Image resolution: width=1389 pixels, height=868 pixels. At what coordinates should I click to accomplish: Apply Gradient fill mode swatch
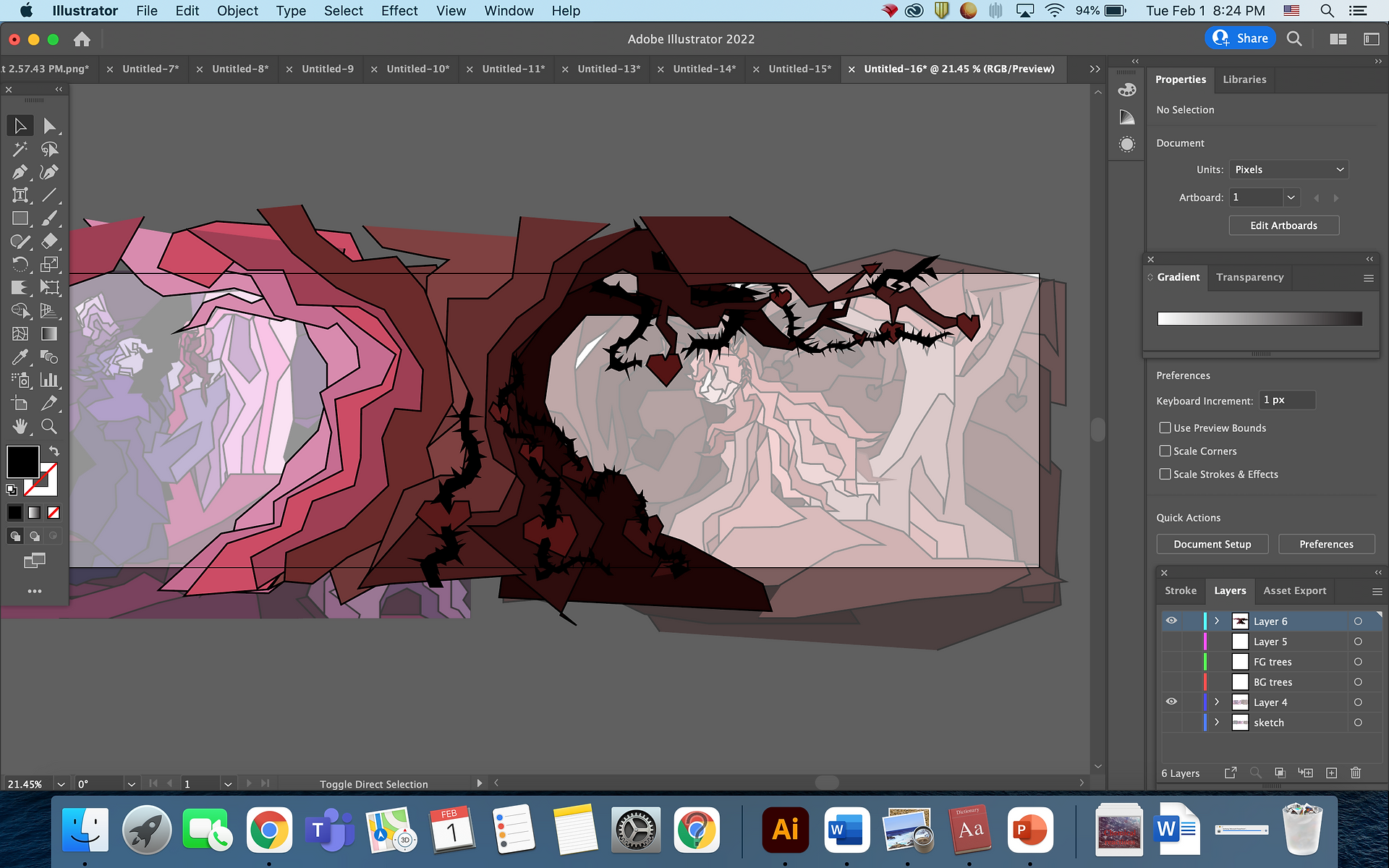(34, 513)
